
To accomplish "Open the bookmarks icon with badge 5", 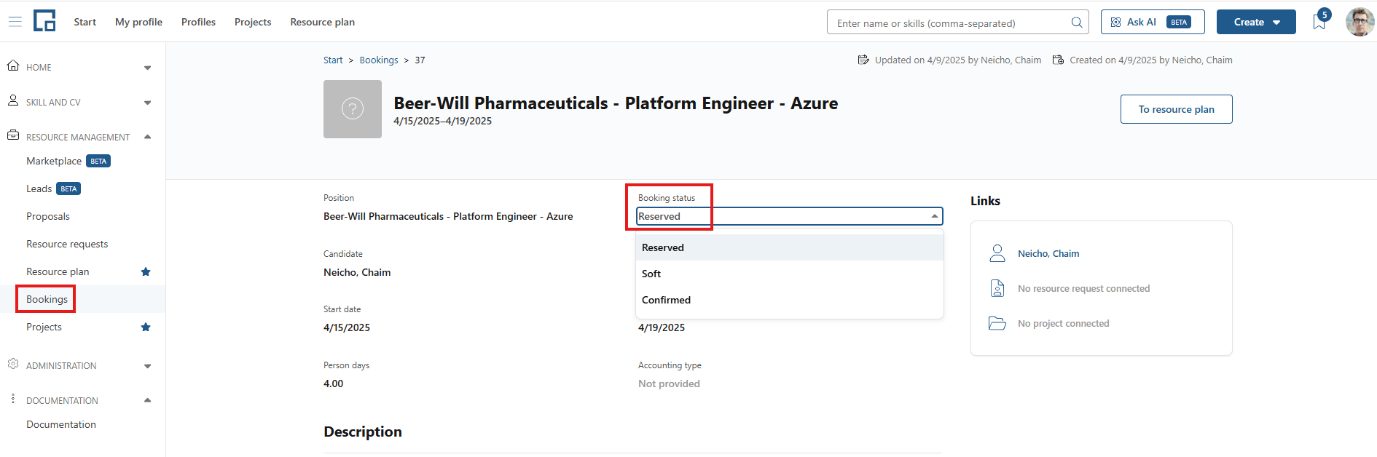I will click(x=1320, y=21).
